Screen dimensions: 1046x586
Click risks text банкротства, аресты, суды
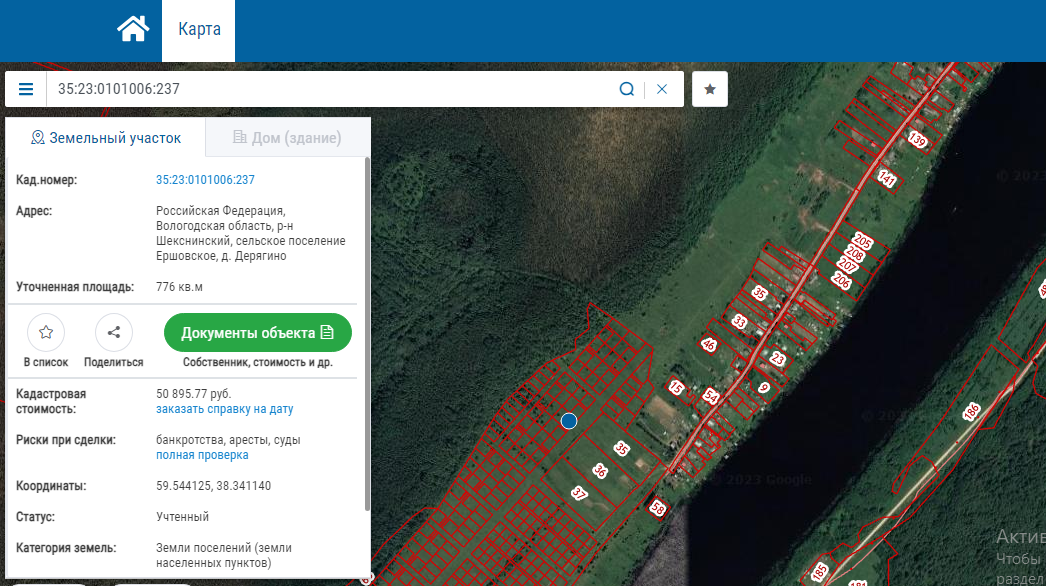[228, 439]
